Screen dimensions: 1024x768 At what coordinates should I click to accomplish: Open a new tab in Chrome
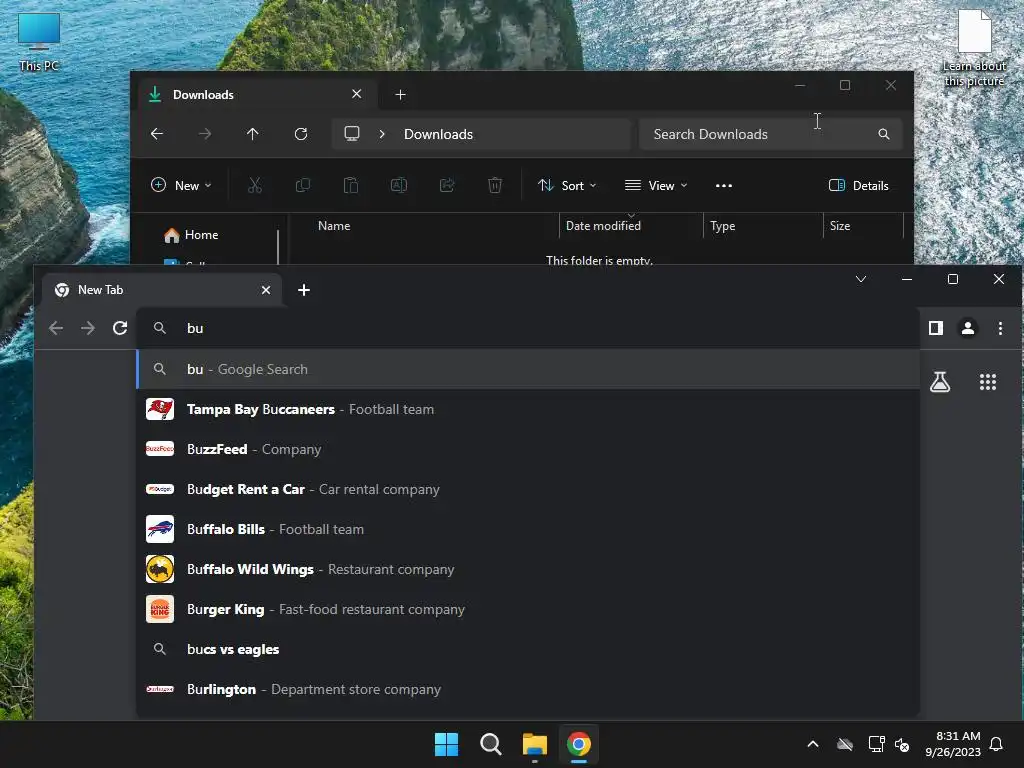point(304,290)
